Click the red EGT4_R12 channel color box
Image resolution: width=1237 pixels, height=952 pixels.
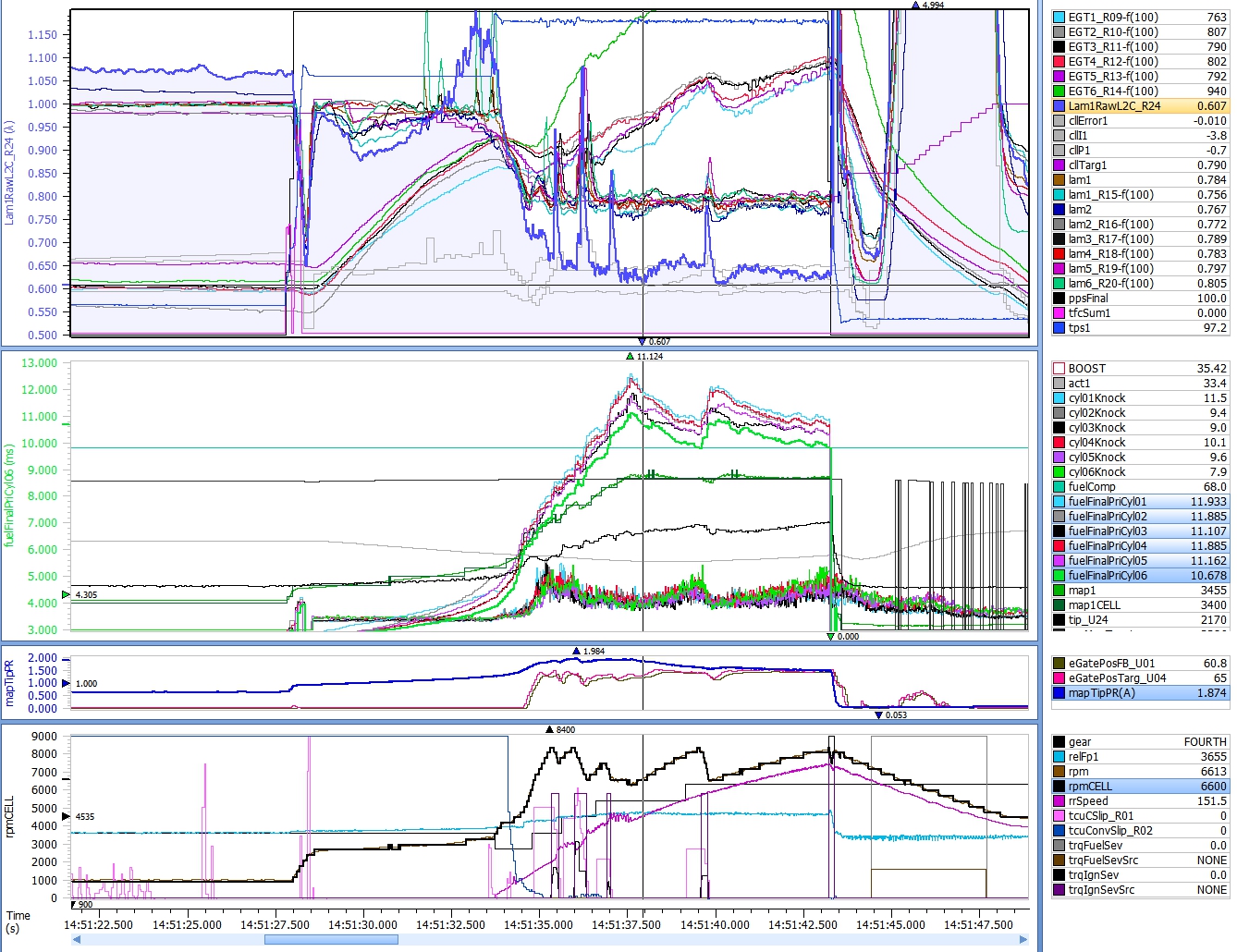[x=1059, y=62]
